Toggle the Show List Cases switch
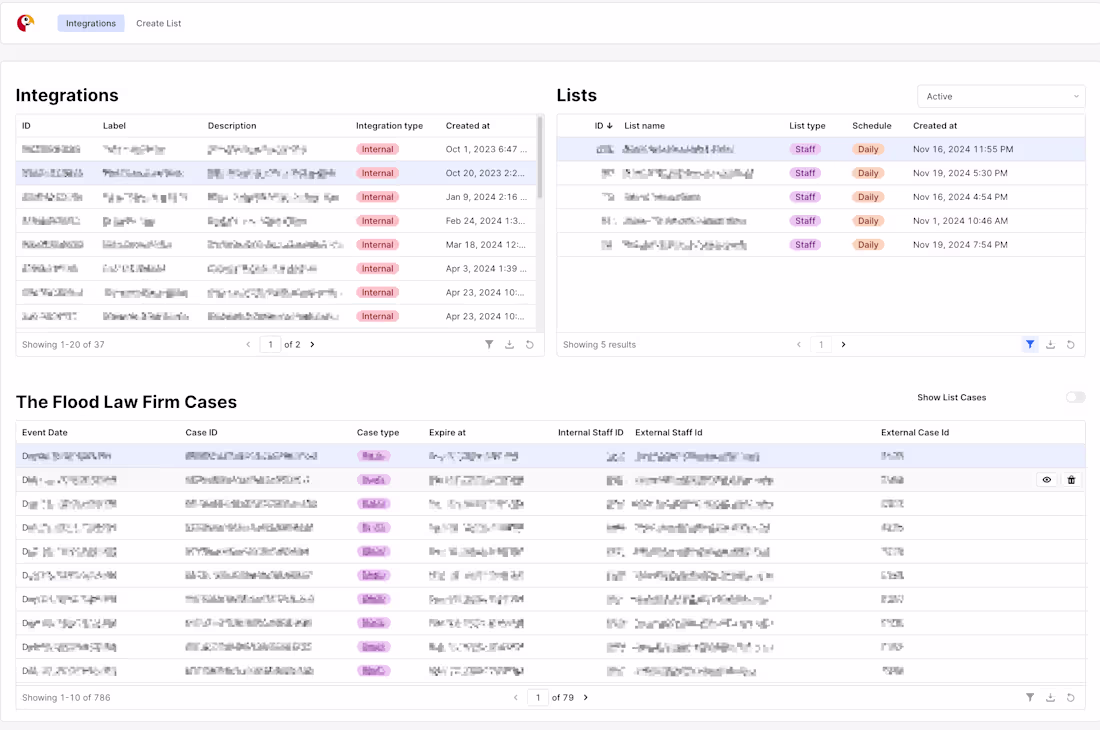This screenshot has height=730, width=1100. point(1075,398)
